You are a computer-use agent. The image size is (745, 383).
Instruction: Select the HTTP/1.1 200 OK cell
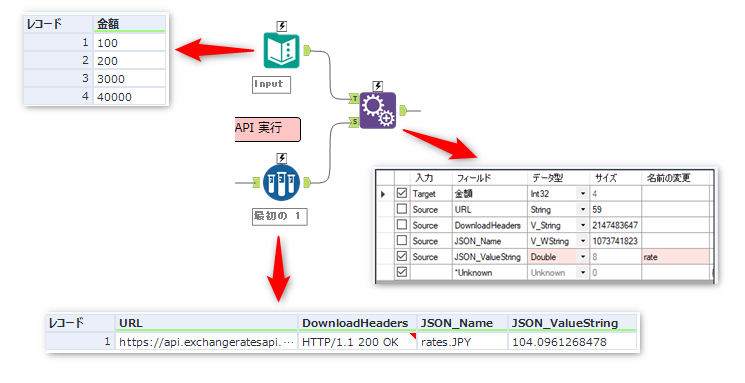point(357,342)
